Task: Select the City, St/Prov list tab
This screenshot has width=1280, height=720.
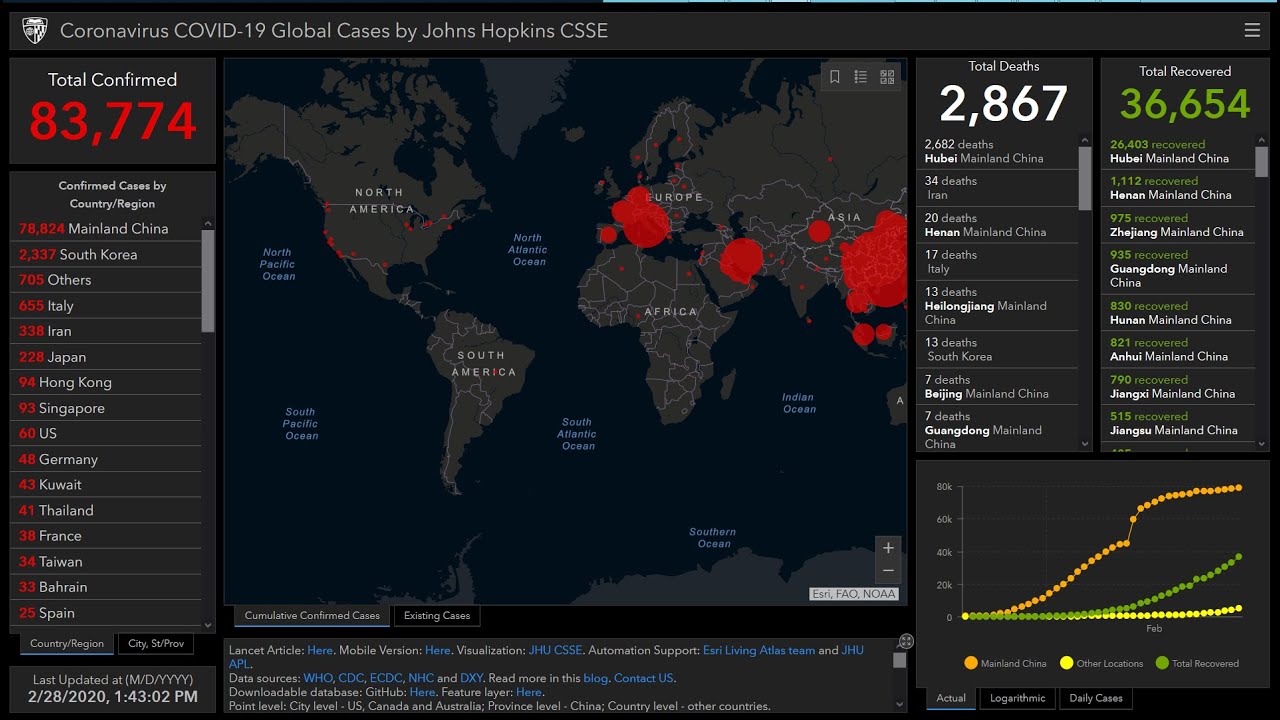Action: coord(156,643)
